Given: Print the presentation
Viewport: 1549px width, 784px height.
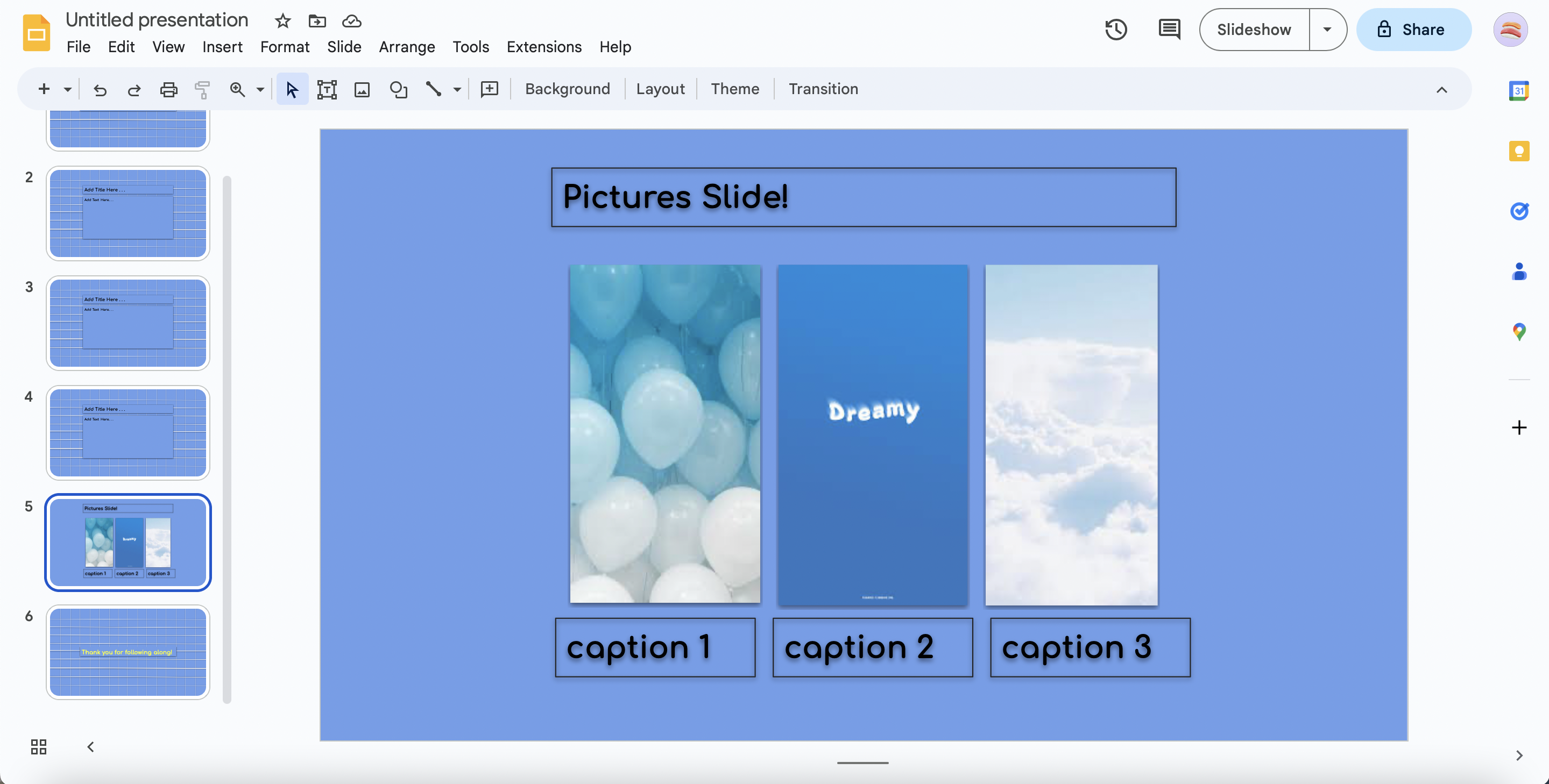Looking at the screenshot, I should pos(168,89).
